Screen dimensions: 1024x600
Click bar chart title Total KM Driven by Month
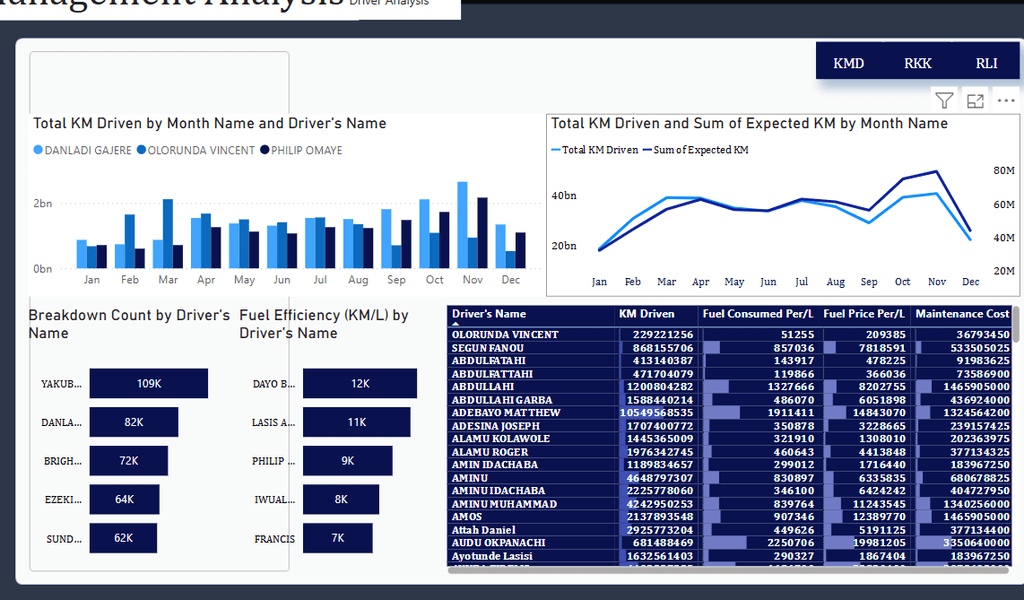pos(210,123)
